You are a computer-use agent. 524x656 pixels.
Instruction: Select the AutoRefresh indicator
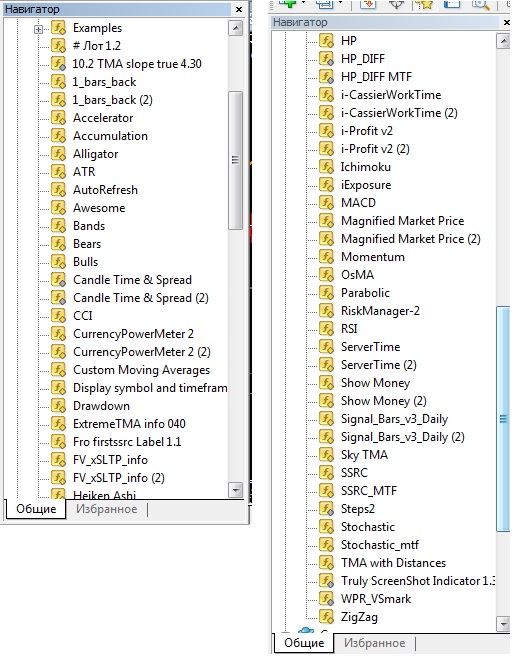(105, 190)
